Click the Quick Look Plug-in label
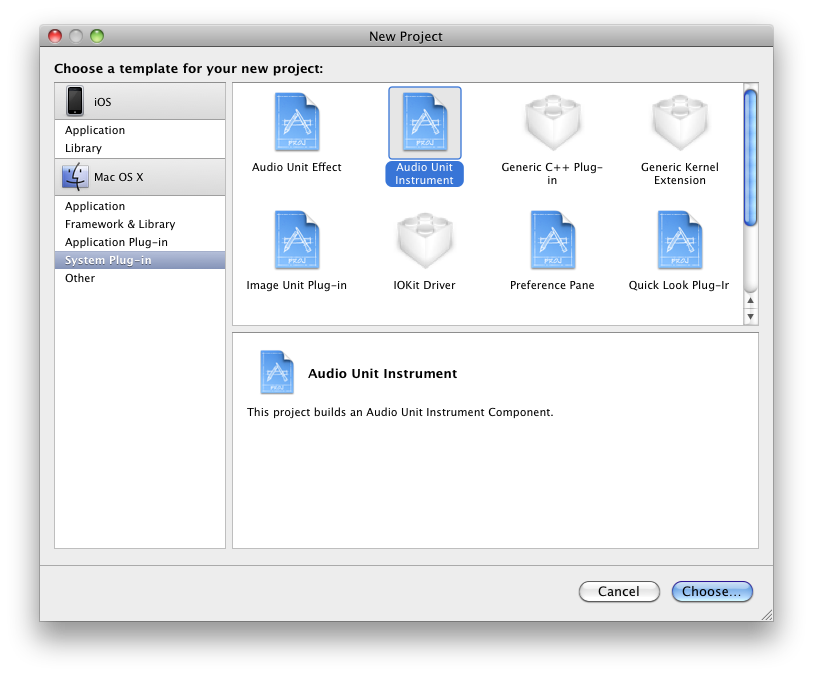813x676 pixels. click(679, 285)
